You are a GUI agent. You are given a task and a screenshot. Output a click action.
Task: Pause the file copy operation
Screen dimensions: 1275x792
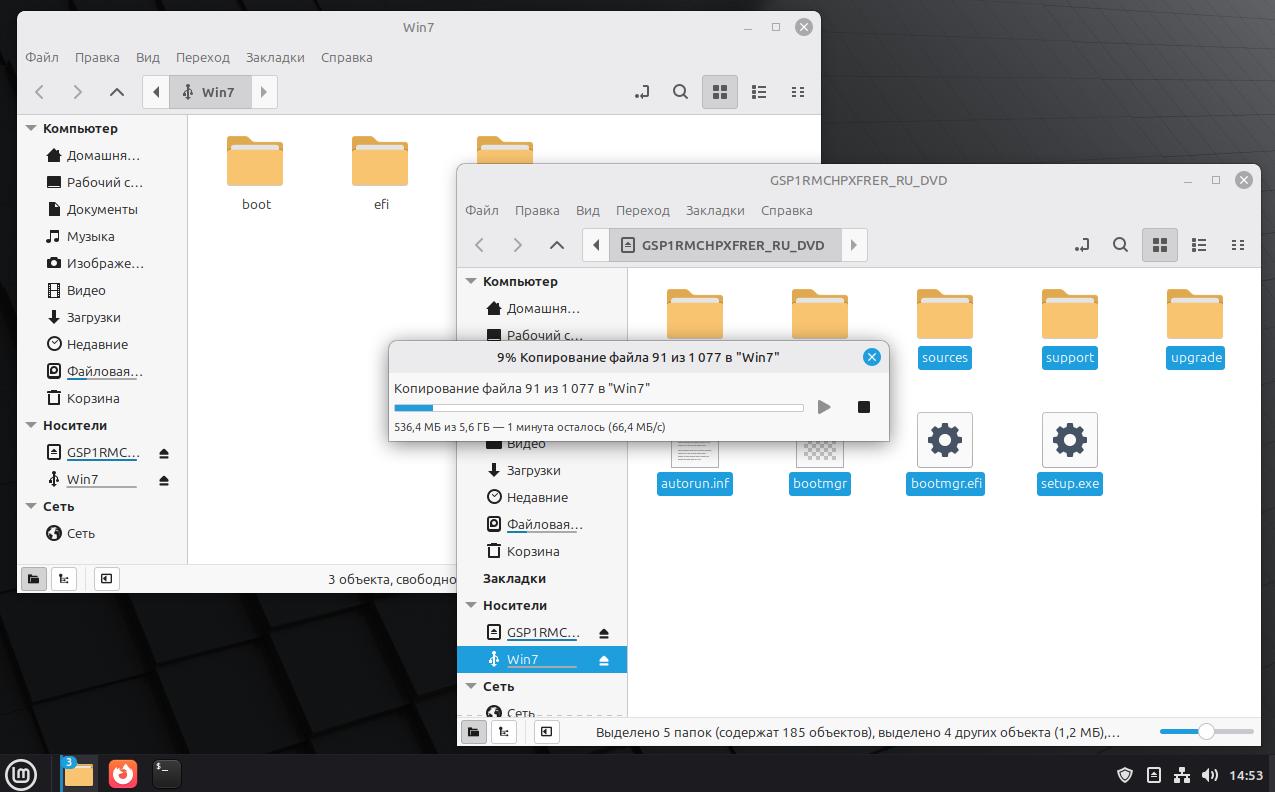pos(824,407)
